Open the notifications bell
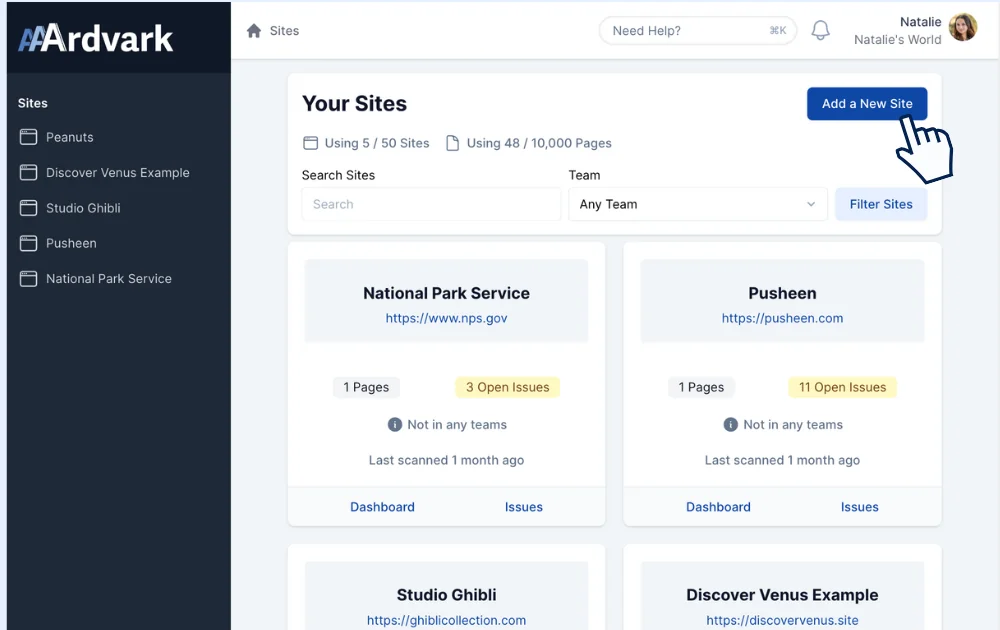 (820, 31)
